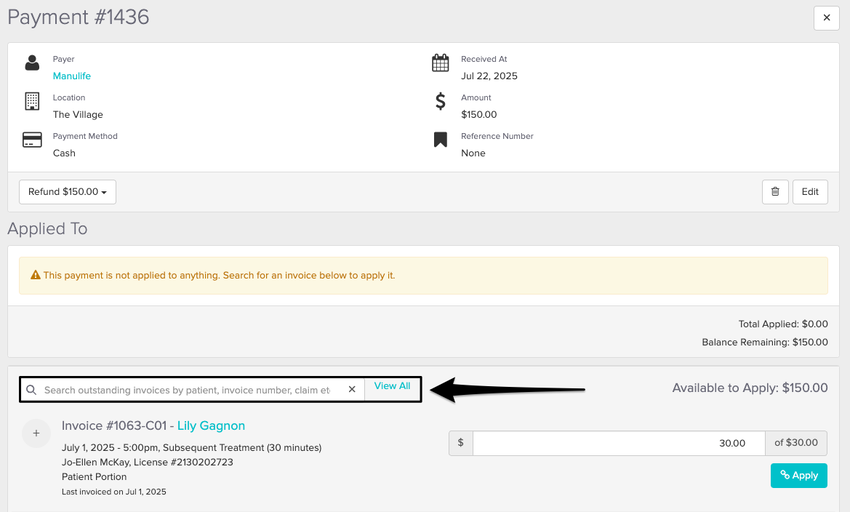This screenshot has width=850, height=512.
Task: Close the Payment #1436 dialog
Action: (826, 18)
